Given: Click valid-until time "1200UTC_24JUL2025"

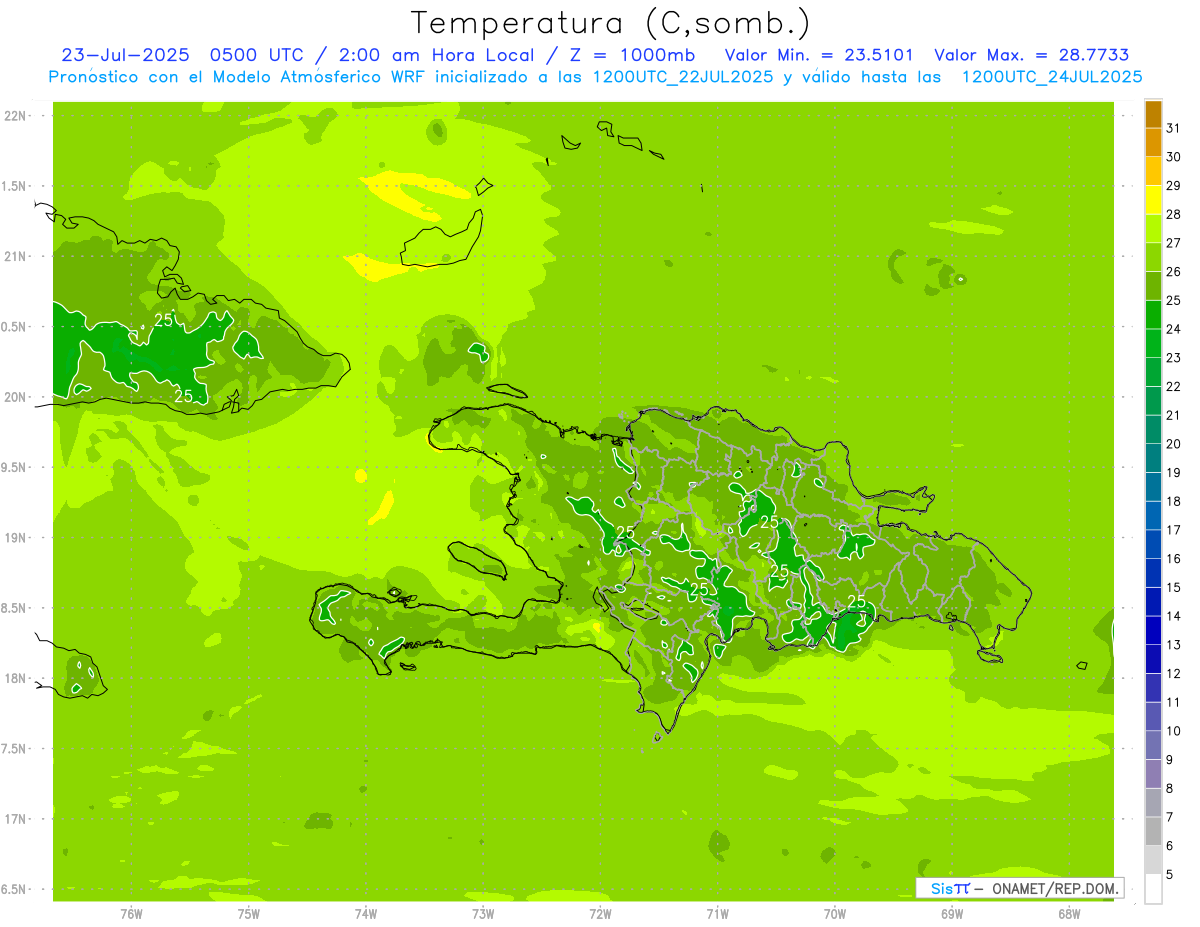Looking at the screenshot, I should [x=1052, y=77].
